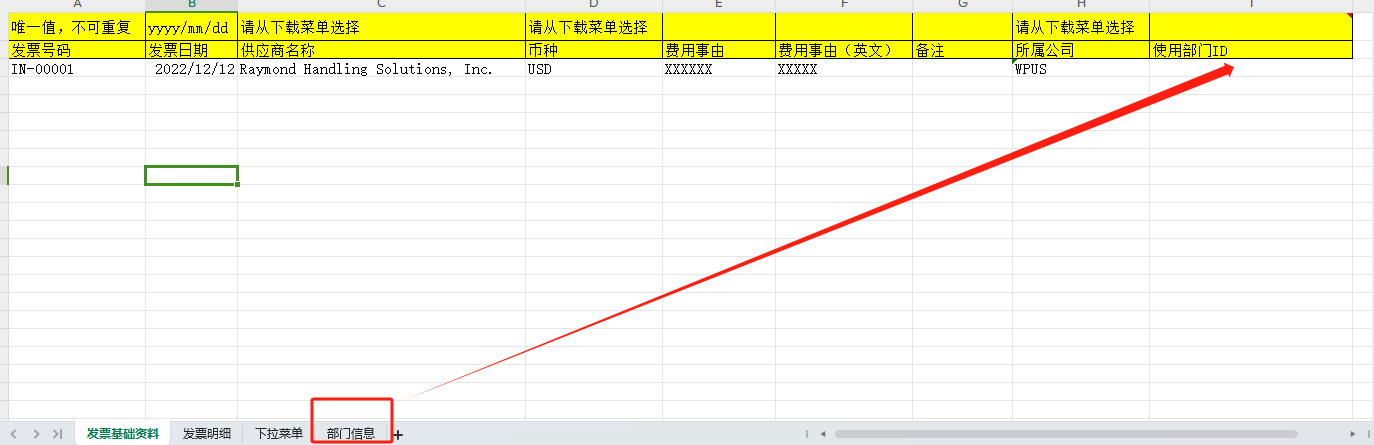The height and width of the screenshot is (445, 1374).
Task: Switch to 发票基础资料 sheet tab
Action: (123, 434)
